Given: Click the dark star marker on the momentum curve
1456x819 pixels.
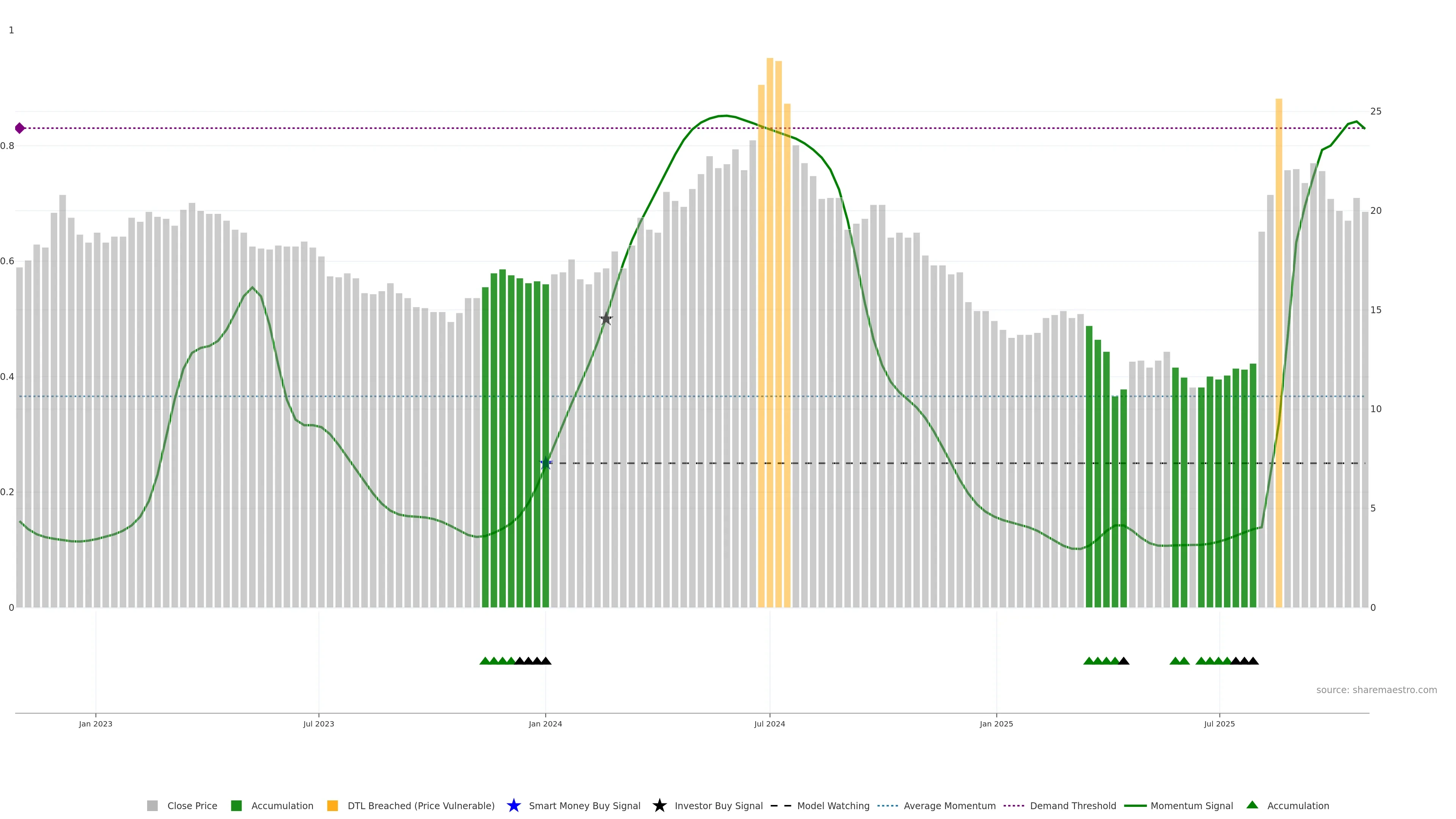Looking at the screenshot, I should (606, 319).
